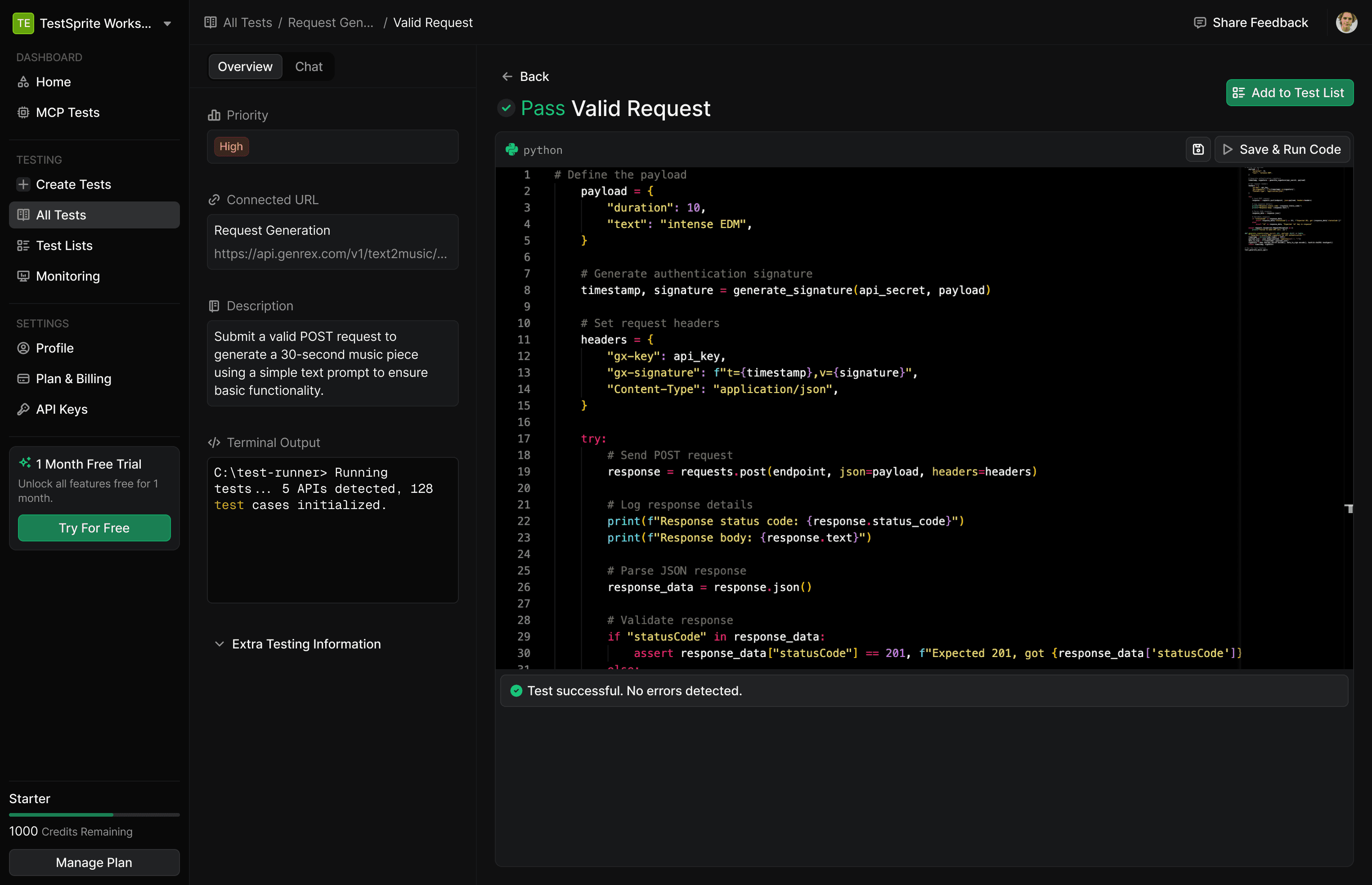Switch to the Chat tab
The width and height of the screenshot is (1372, 885).
click(309, 67)
